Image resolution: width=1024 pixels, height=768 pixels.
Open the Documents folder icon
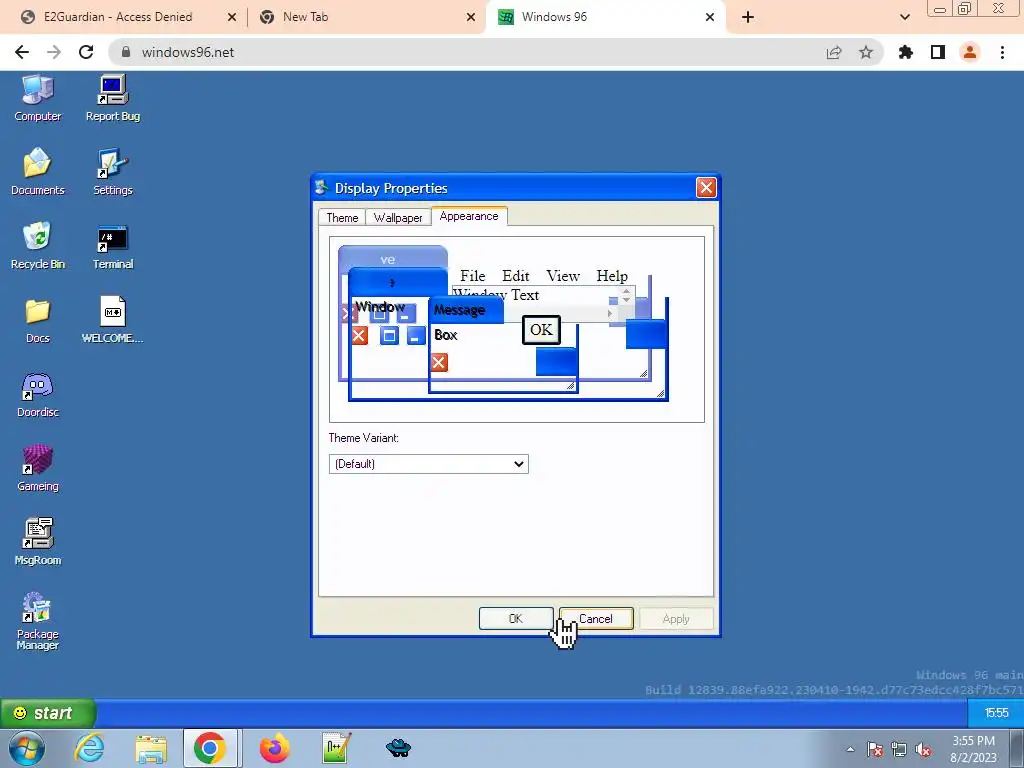[x=37, y=172]
